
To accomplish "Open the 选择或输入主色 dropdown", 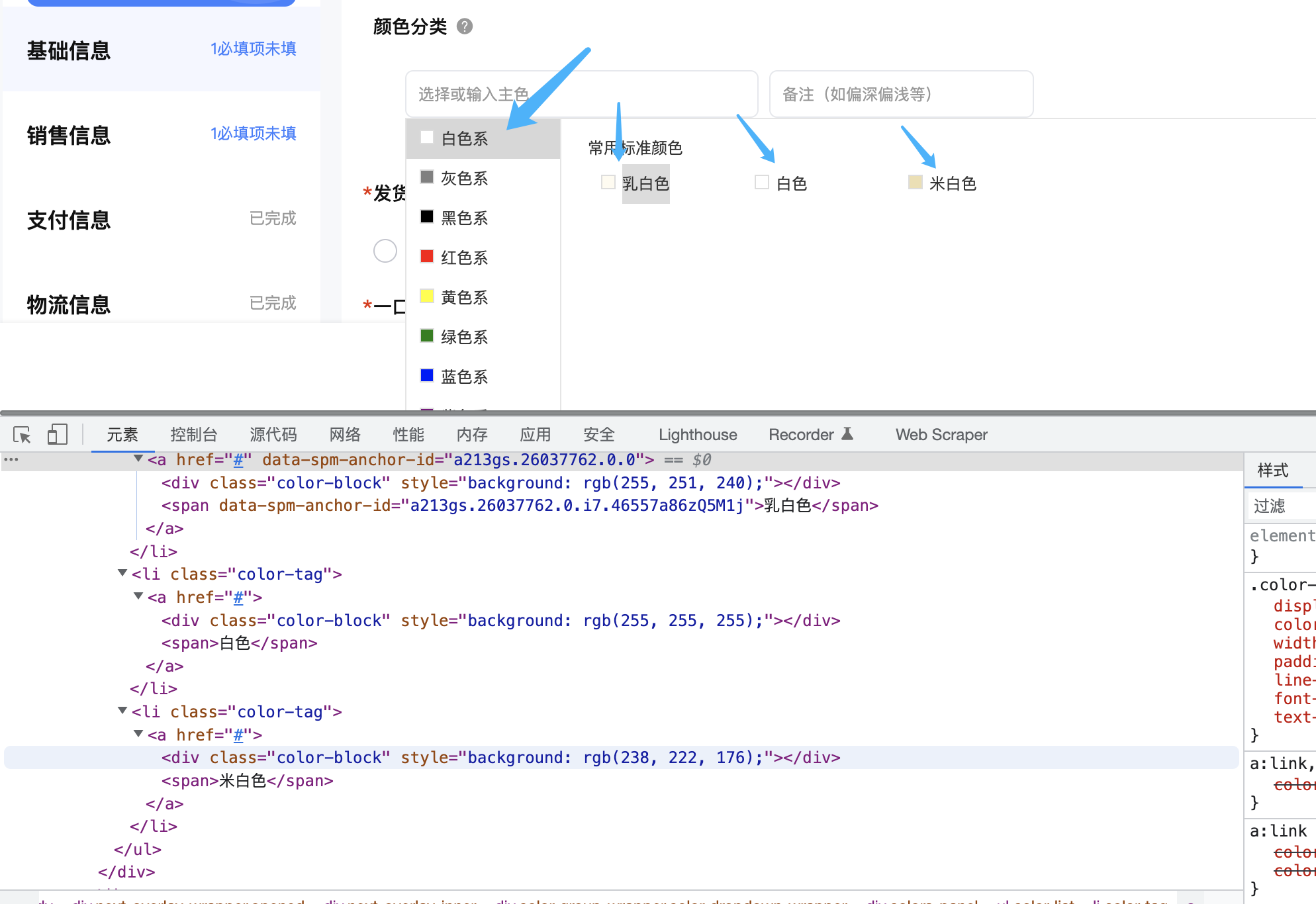I will [x=581, y=93].
